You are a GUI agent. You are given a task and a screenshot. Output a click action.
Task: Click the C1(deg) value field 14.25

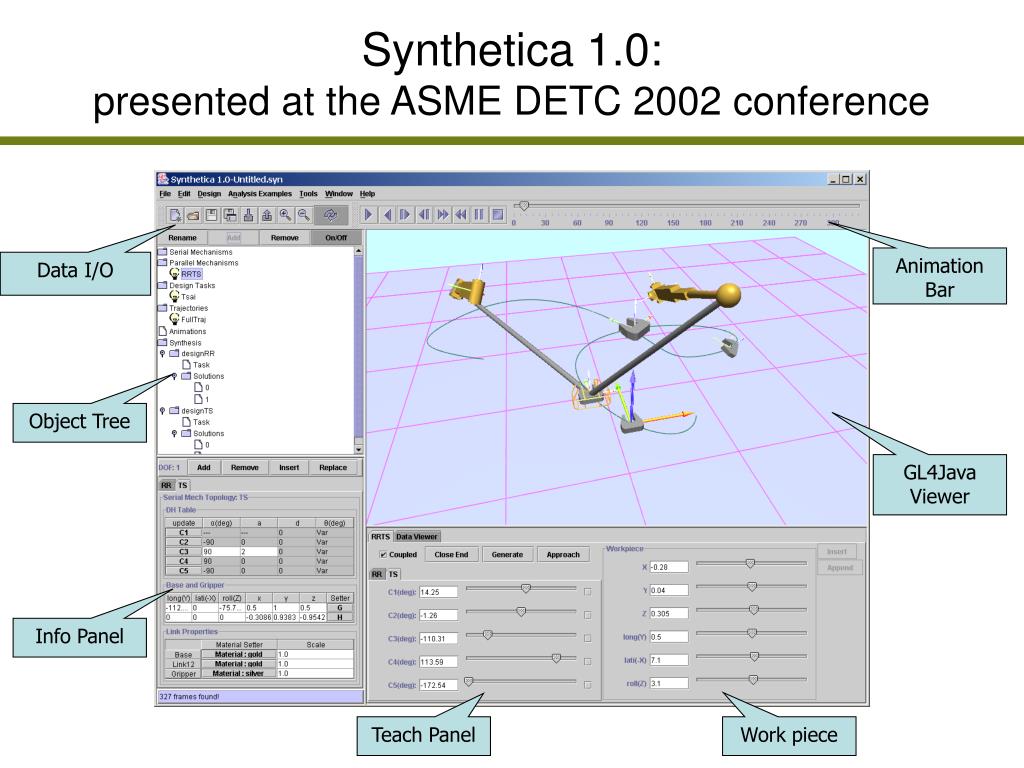click(438, 592)
